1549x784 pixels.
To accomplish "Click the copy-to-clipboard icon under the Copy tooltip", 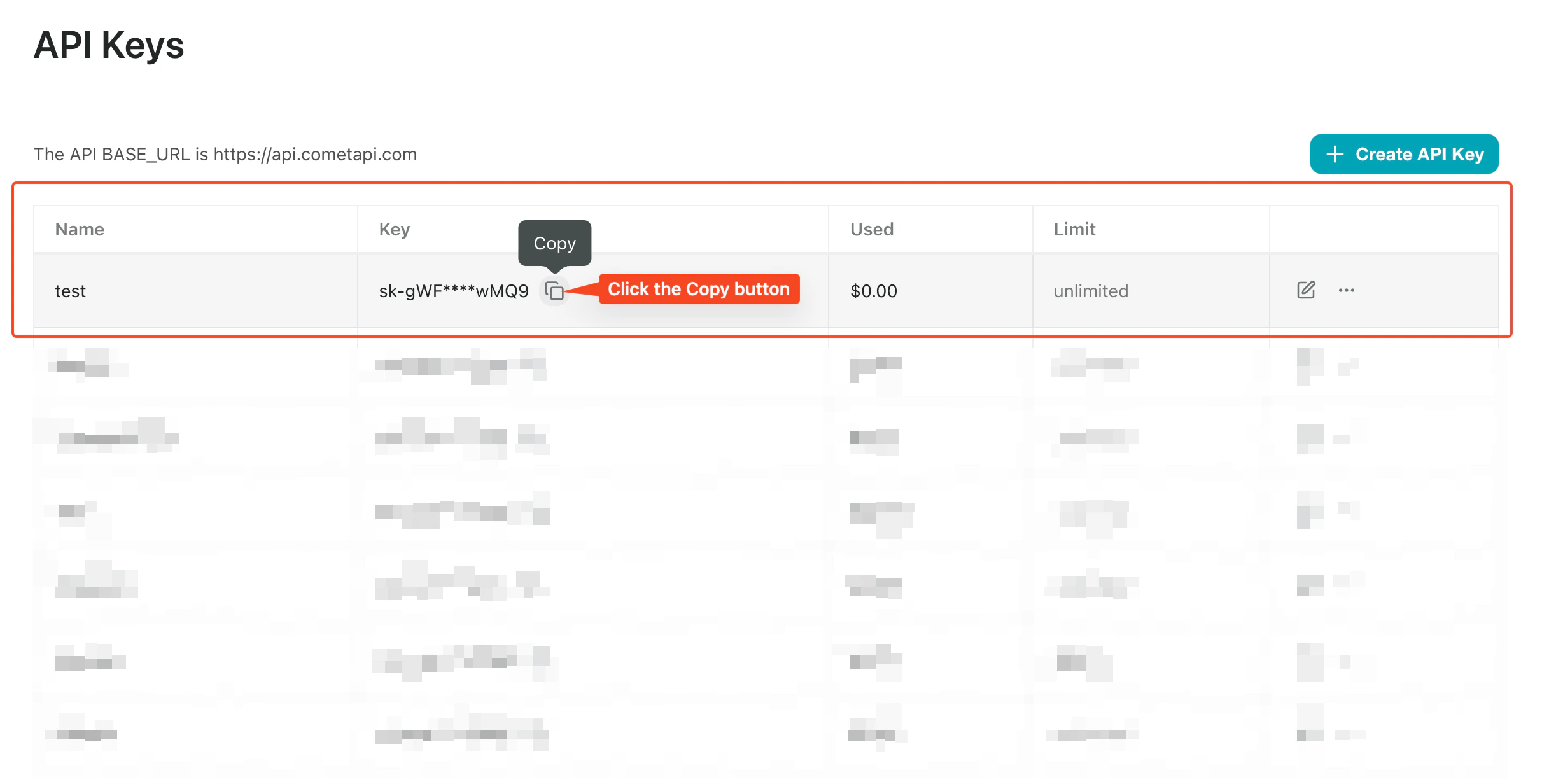I will pyautogui.click(x=554, y=291).
